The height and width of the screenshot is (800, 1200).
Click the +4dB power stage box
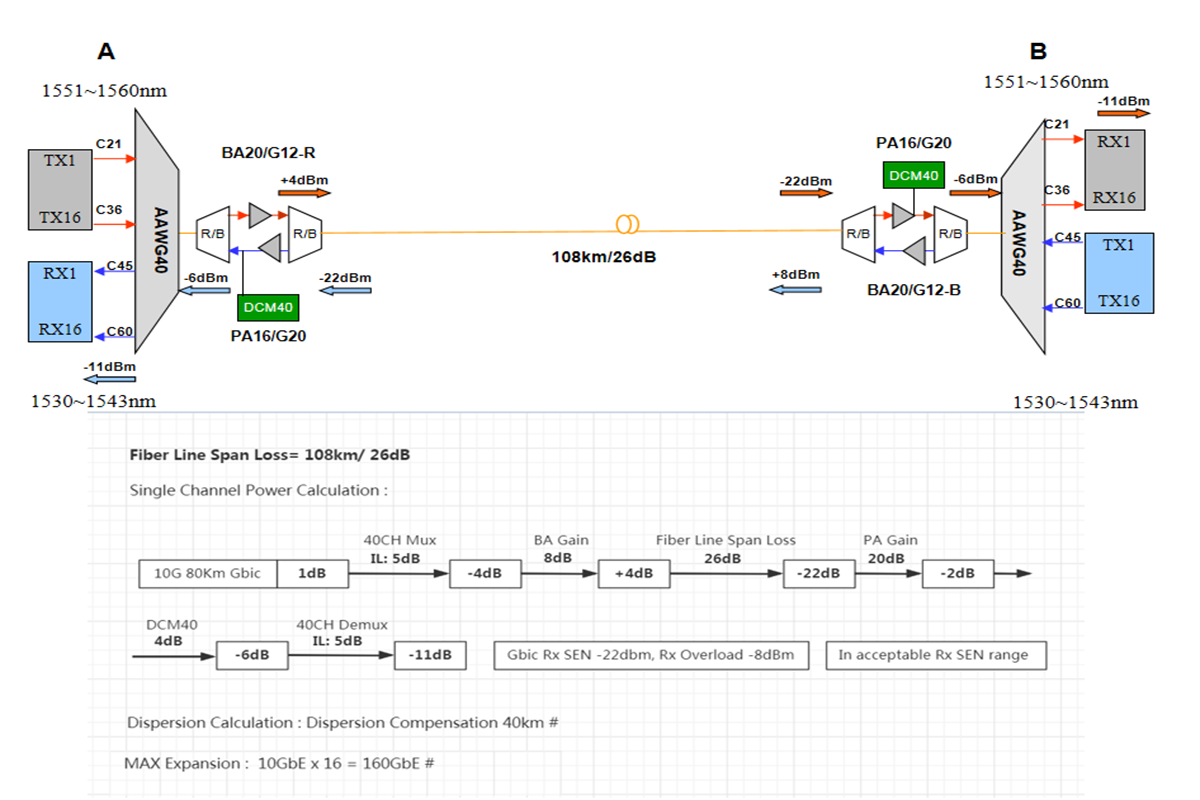pyautogui.click(x=634, y=573)
